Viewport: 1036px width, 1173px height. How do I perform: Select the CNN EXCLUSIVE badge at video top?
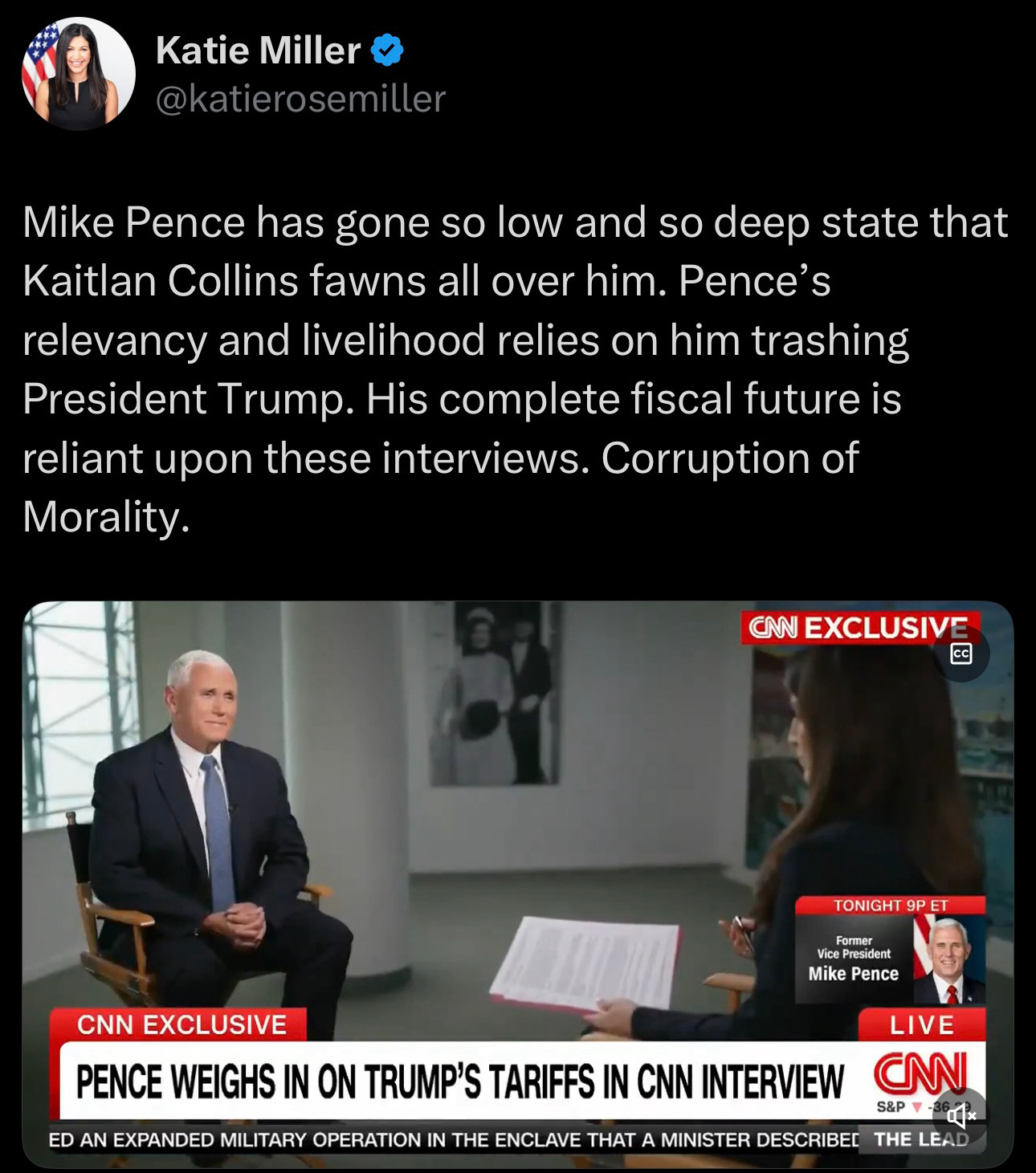tap(860, 627)
